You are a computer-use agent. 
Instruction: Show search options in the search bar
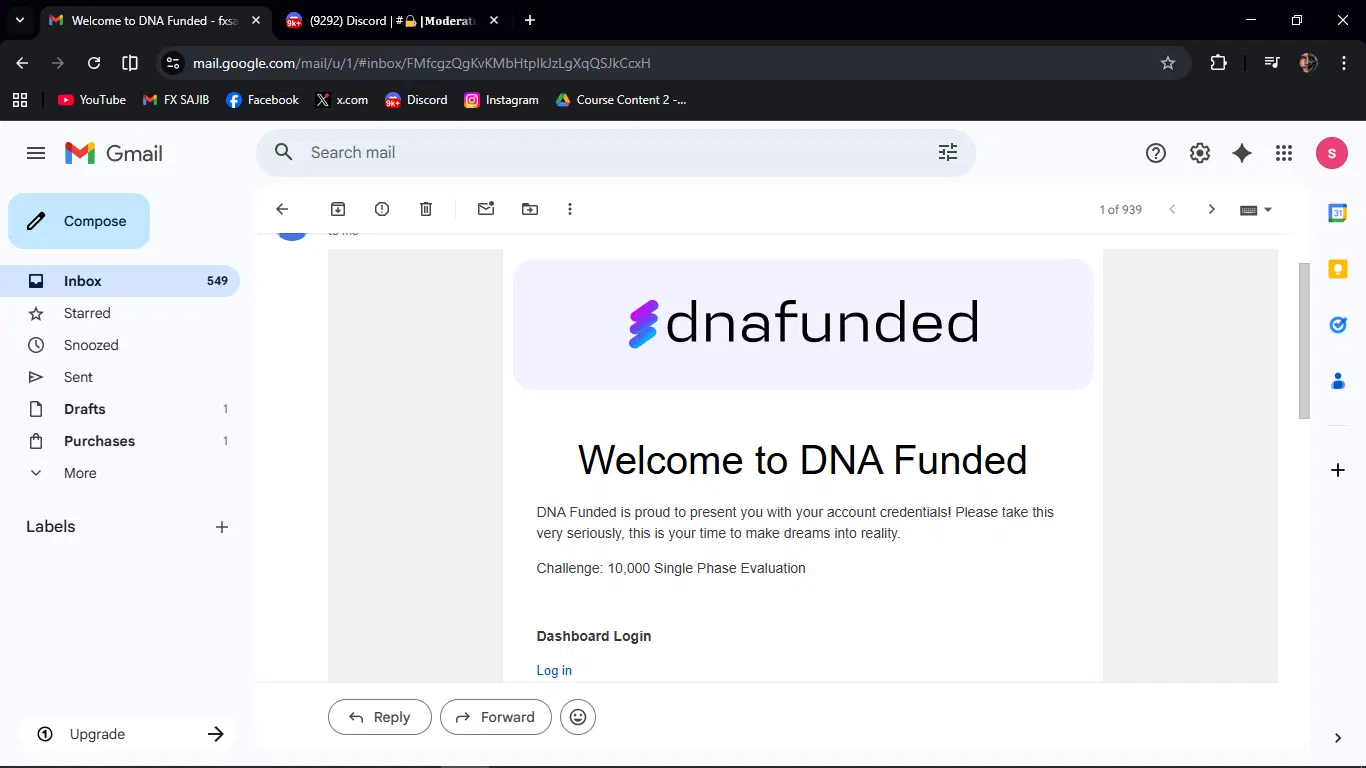coord(948,152)
